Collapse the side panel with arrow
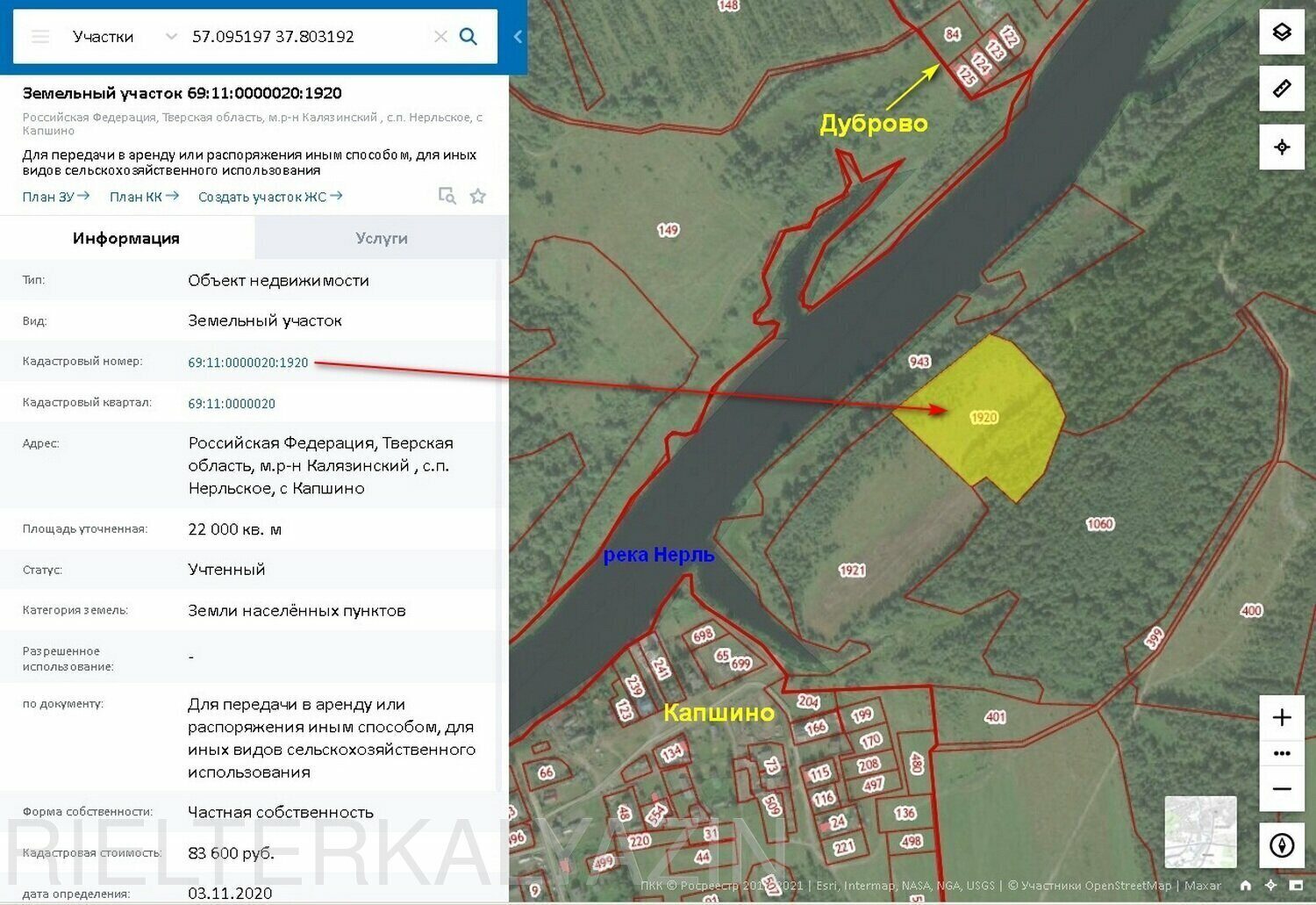 518,37
